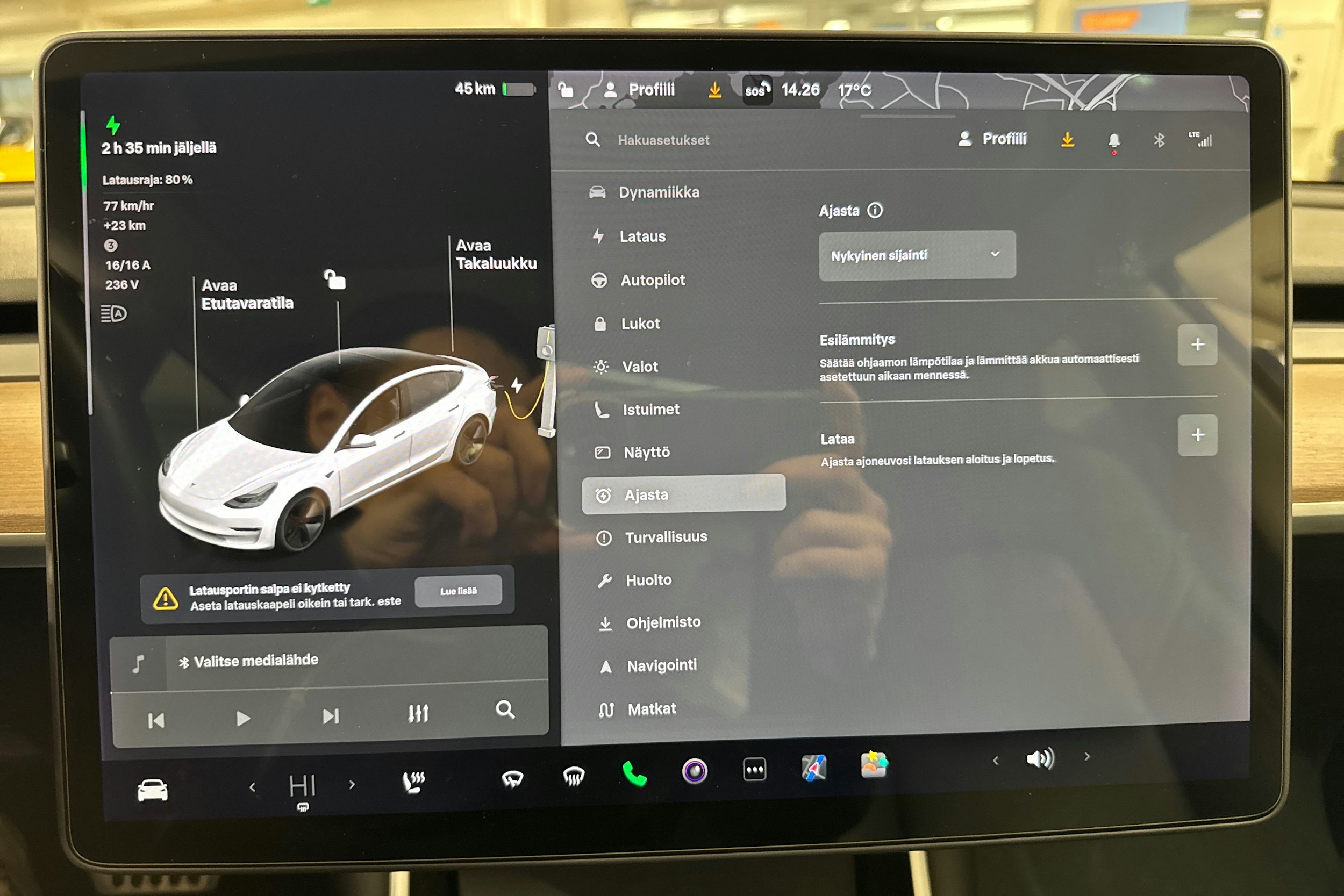Image resolution: width=1344 pixels, height=896 pixels.
Task: Increase temperature with the chevron next to HI
Action: point(352,786)
